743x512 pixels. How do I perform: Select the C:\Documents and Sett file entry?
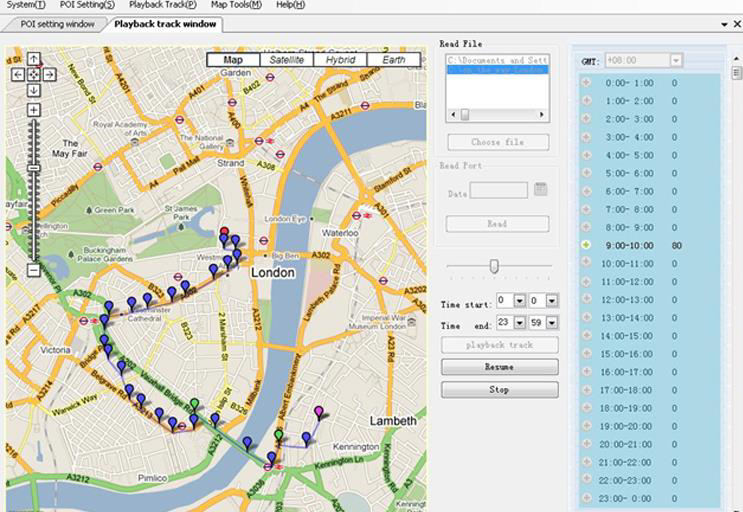[498, 60]
